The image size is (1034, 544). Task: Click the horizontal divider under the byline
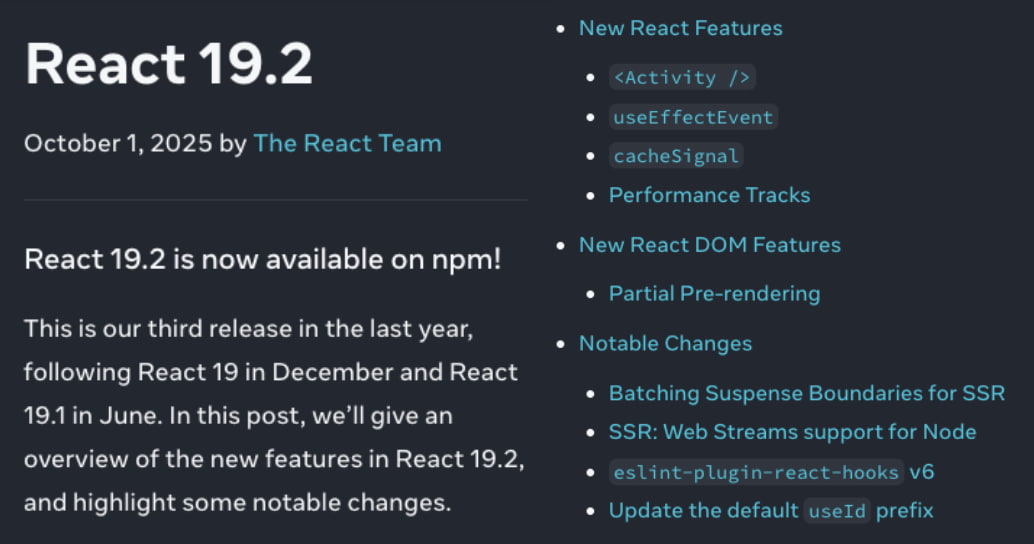coord(276,200)
